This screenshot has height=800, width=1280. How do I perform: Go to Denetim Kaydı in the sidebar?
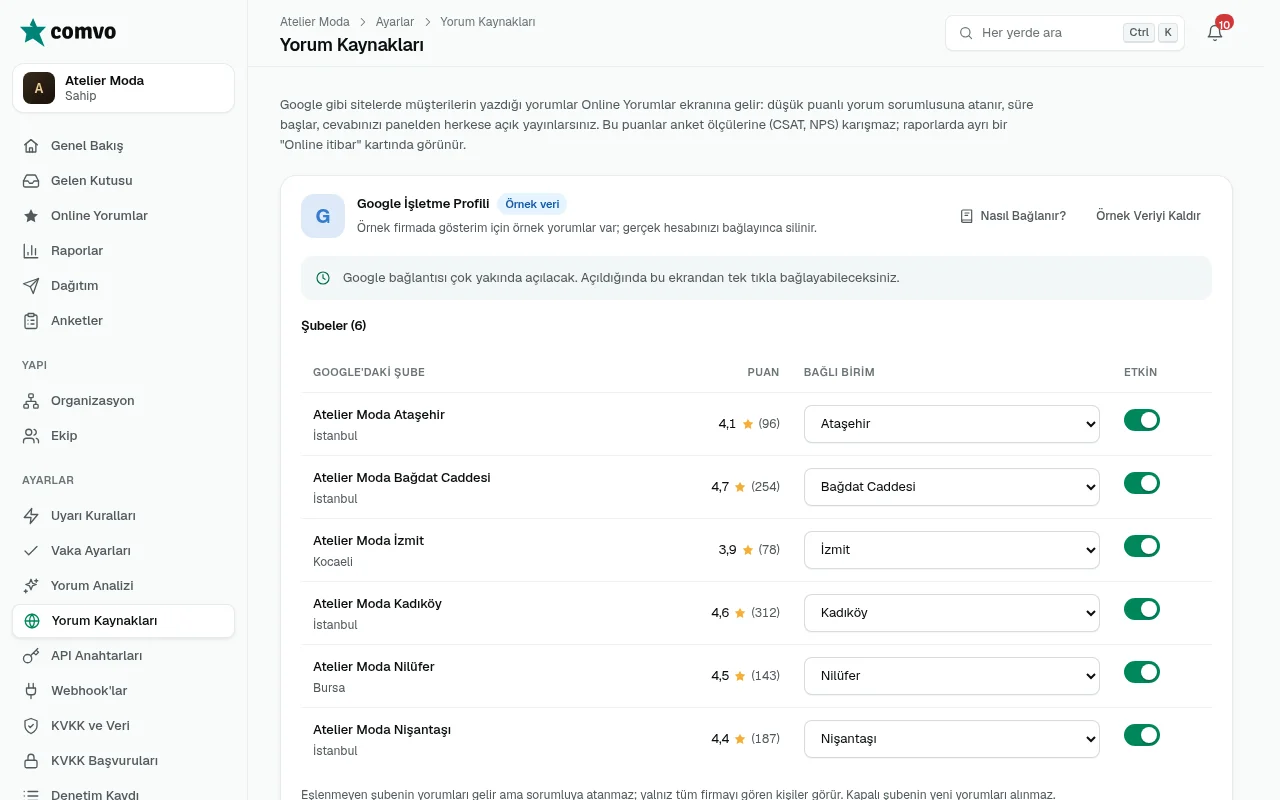[123, 795]
